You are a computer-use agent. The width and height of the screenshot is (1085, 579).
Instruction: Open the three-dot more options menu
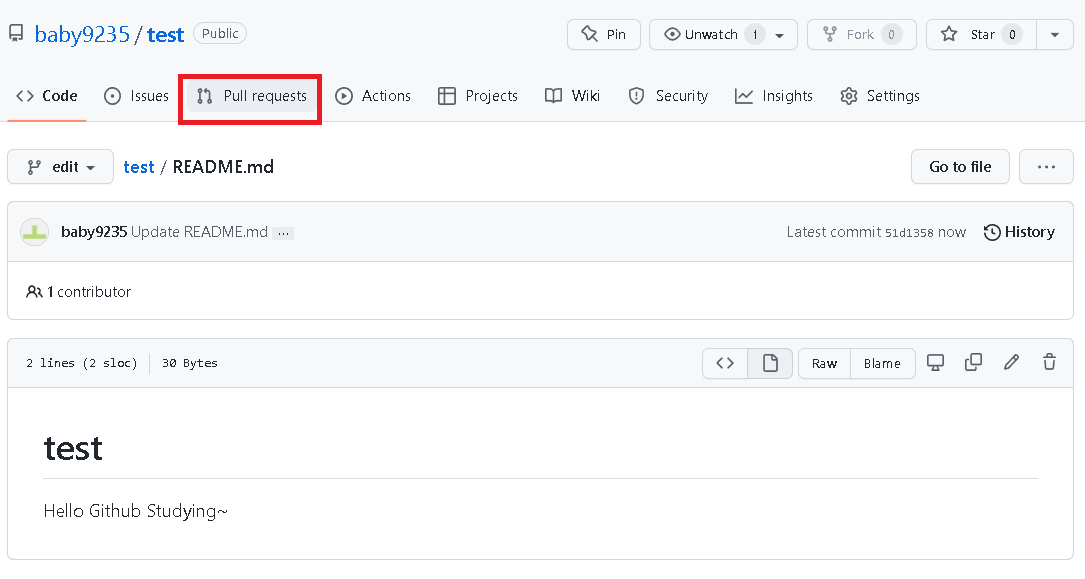click(x=1046, y=167)
